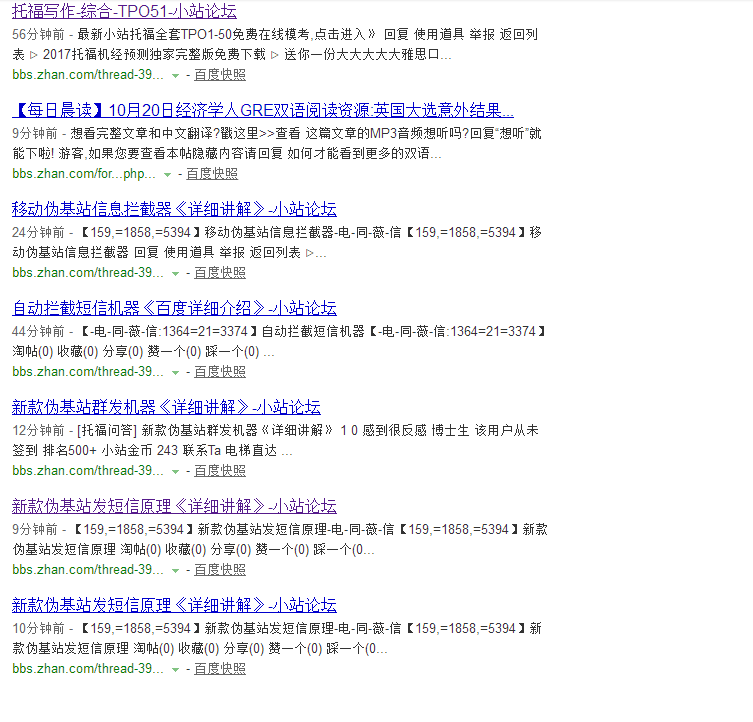View 百度快照 for 新款伪基站群发机器 result

pyautogui.click(x=220, y=471)
